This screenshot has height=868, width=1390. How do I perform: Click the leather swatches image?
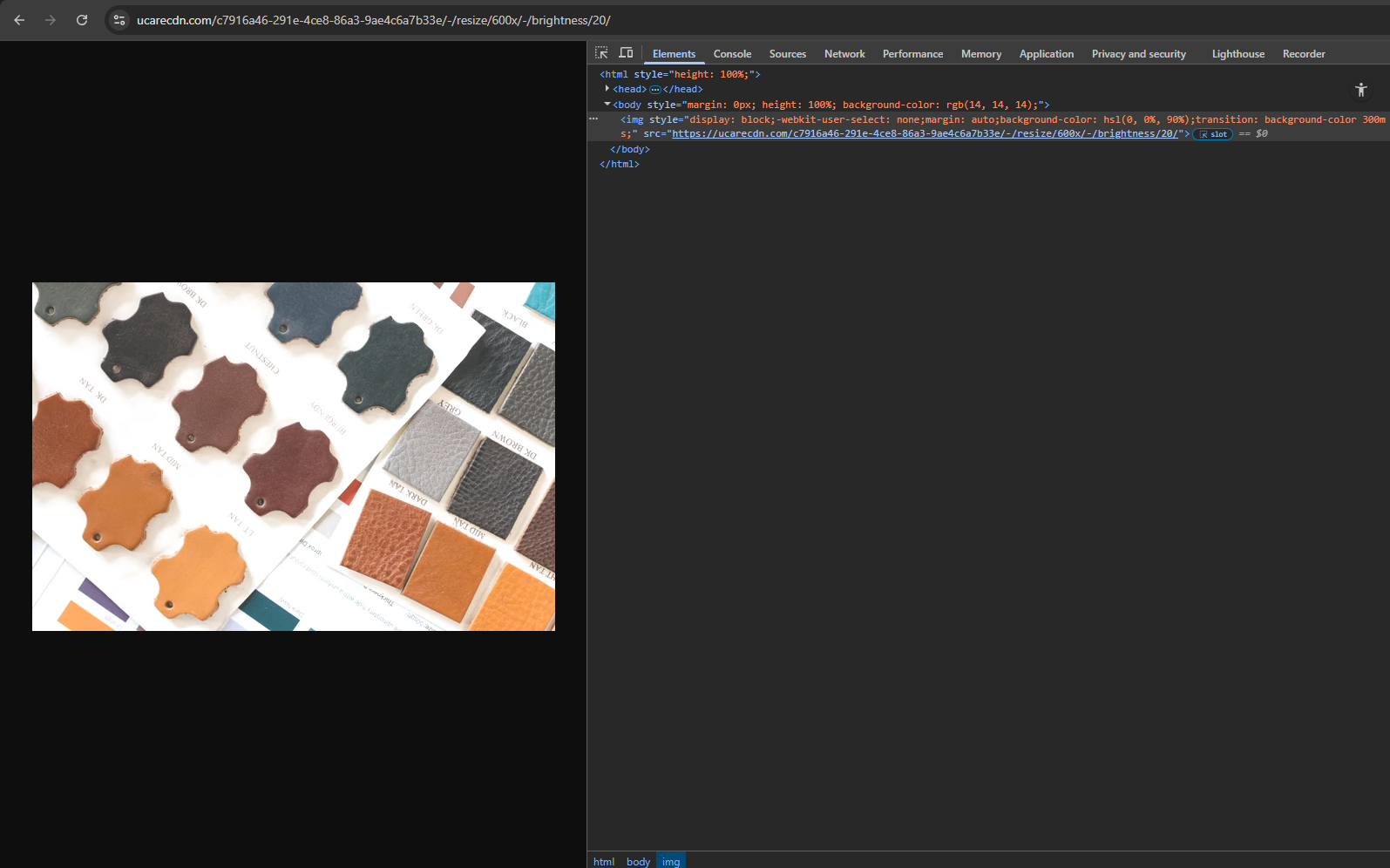(x=294, y=456)
